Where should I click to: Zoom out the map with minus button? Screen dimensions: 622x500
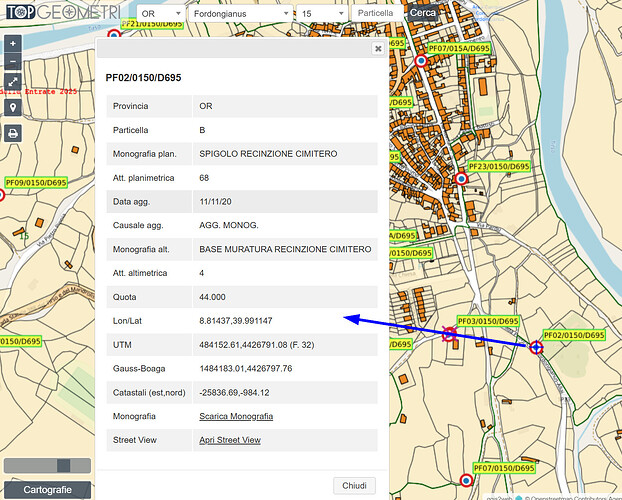coord(13,61)
